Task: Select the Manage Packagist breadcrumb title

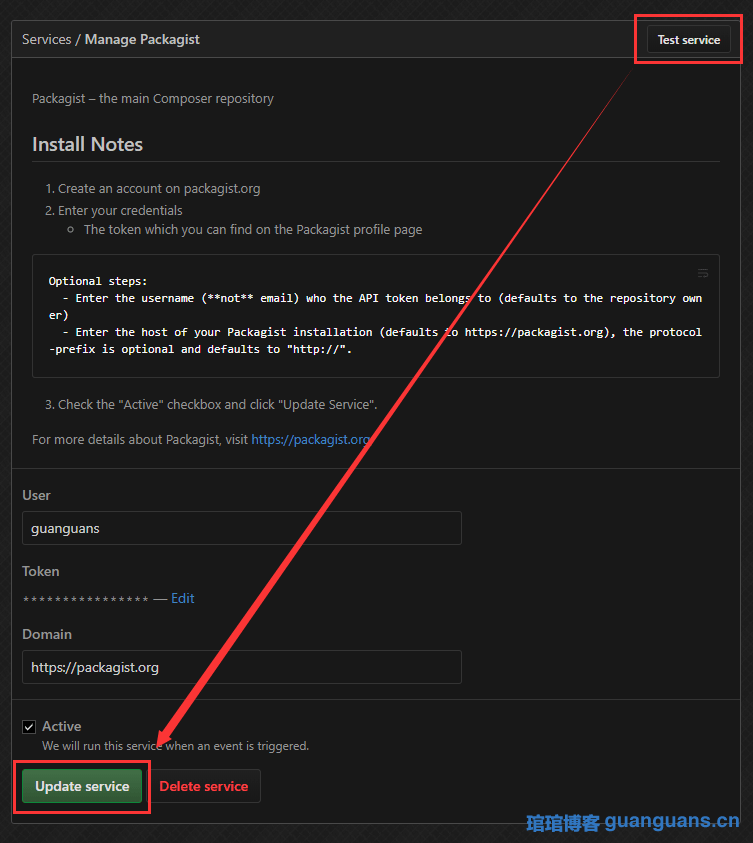Action: click(x=142, y=39)
